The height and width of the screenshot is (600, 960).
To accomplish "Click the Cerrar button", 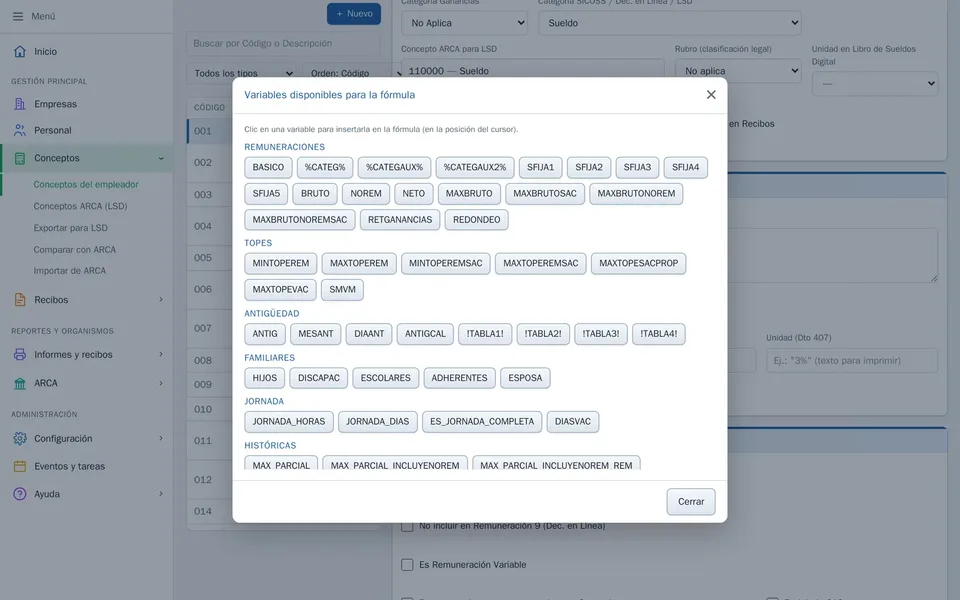I will [691, 501].
